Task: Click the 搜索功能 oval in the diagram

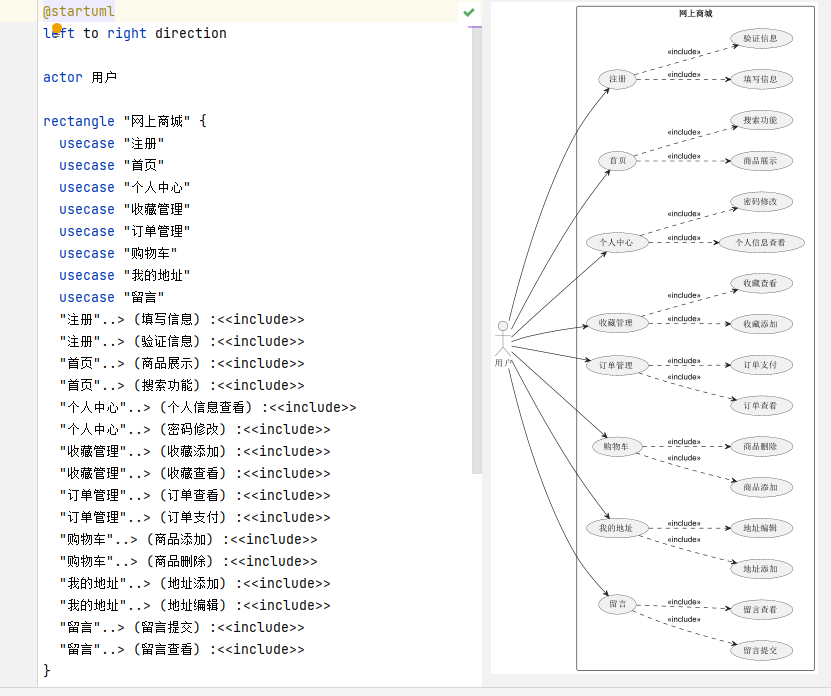Action: tap(761, 120)
